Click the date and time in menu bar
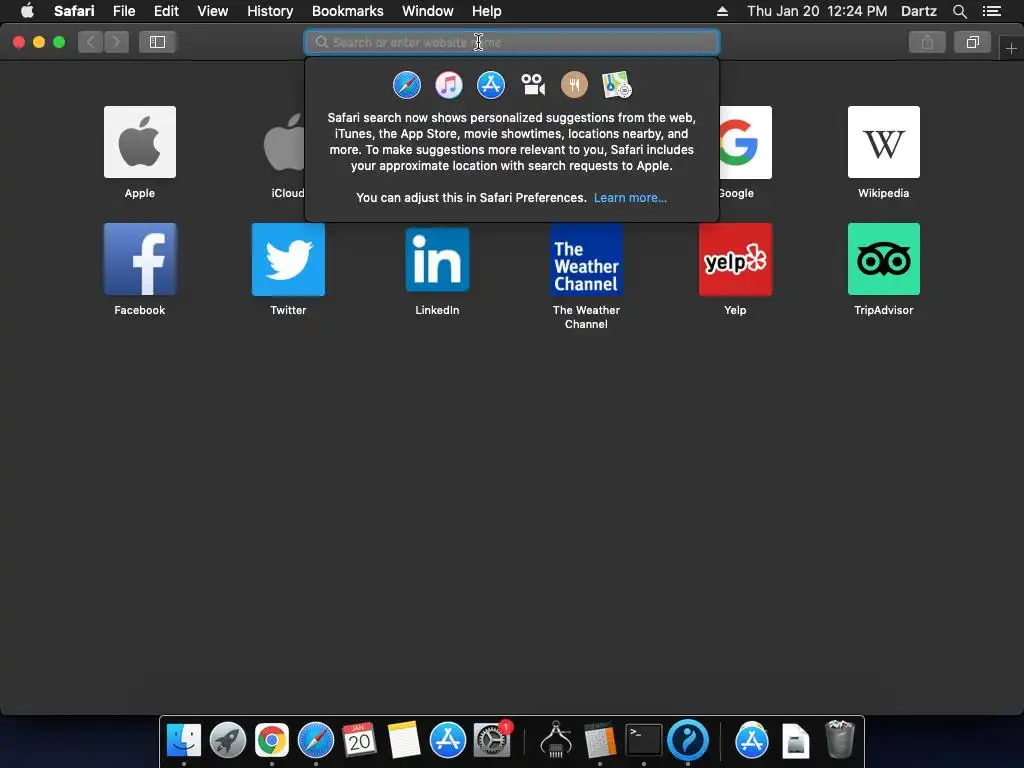This screenshot has height=768, width=1024. point(817,11)
